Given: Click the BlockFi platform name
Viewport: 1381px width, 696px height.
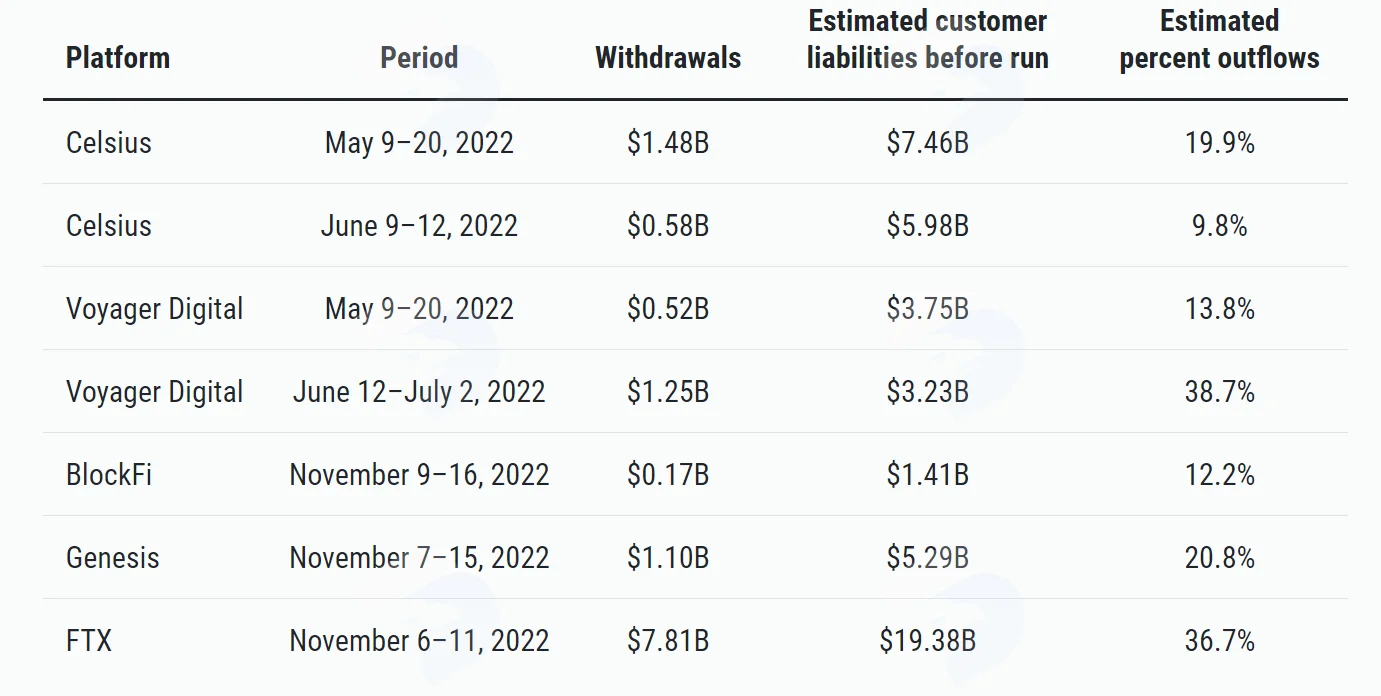Looking at the screenshot, I should [109, 474].
